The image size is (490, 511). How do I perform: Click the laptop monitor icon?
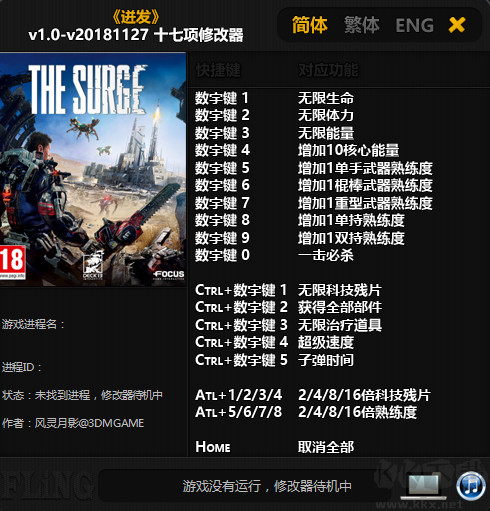click(424, 487)
